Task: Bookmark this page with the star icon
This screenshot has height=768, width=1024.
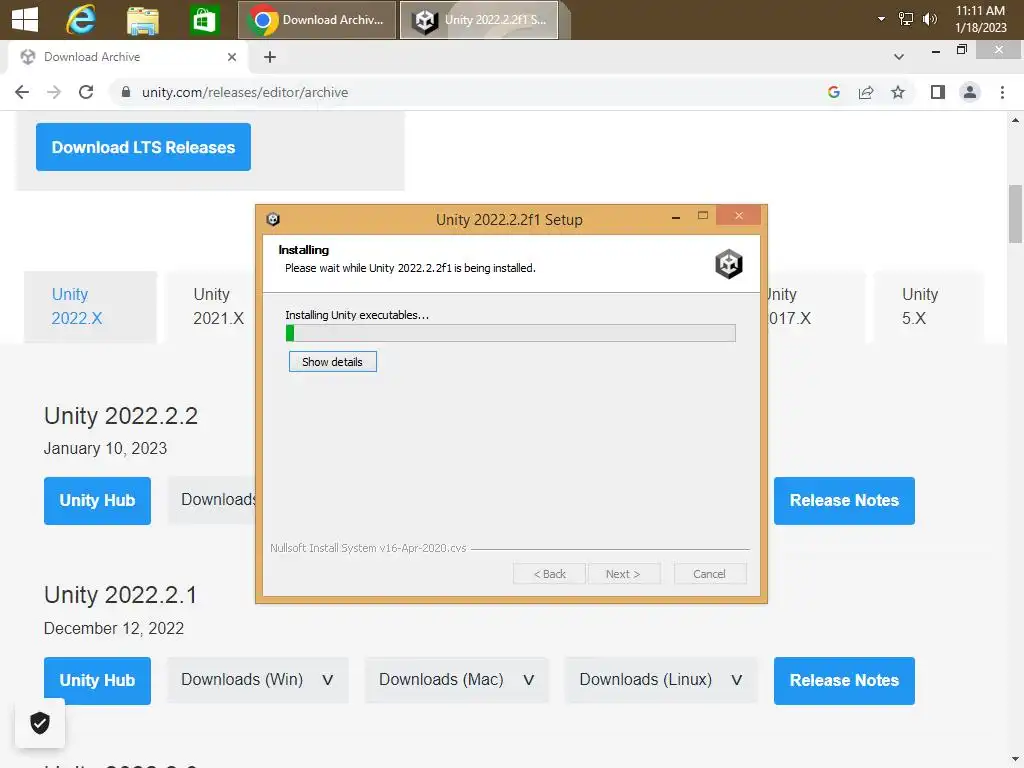Action: click(898, 92)
